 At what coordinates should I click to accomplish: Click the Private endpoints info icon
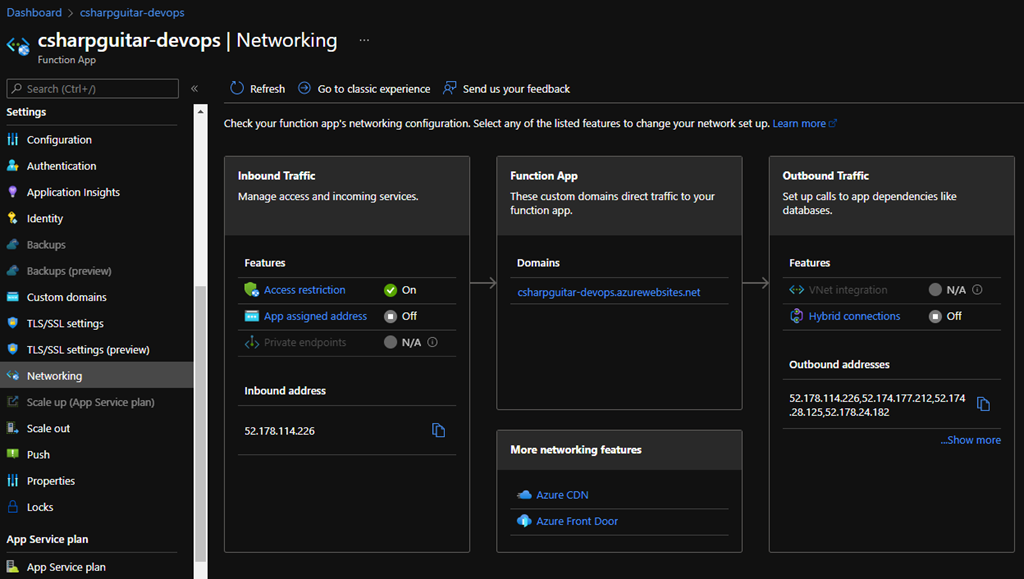[x=432, y=342]
